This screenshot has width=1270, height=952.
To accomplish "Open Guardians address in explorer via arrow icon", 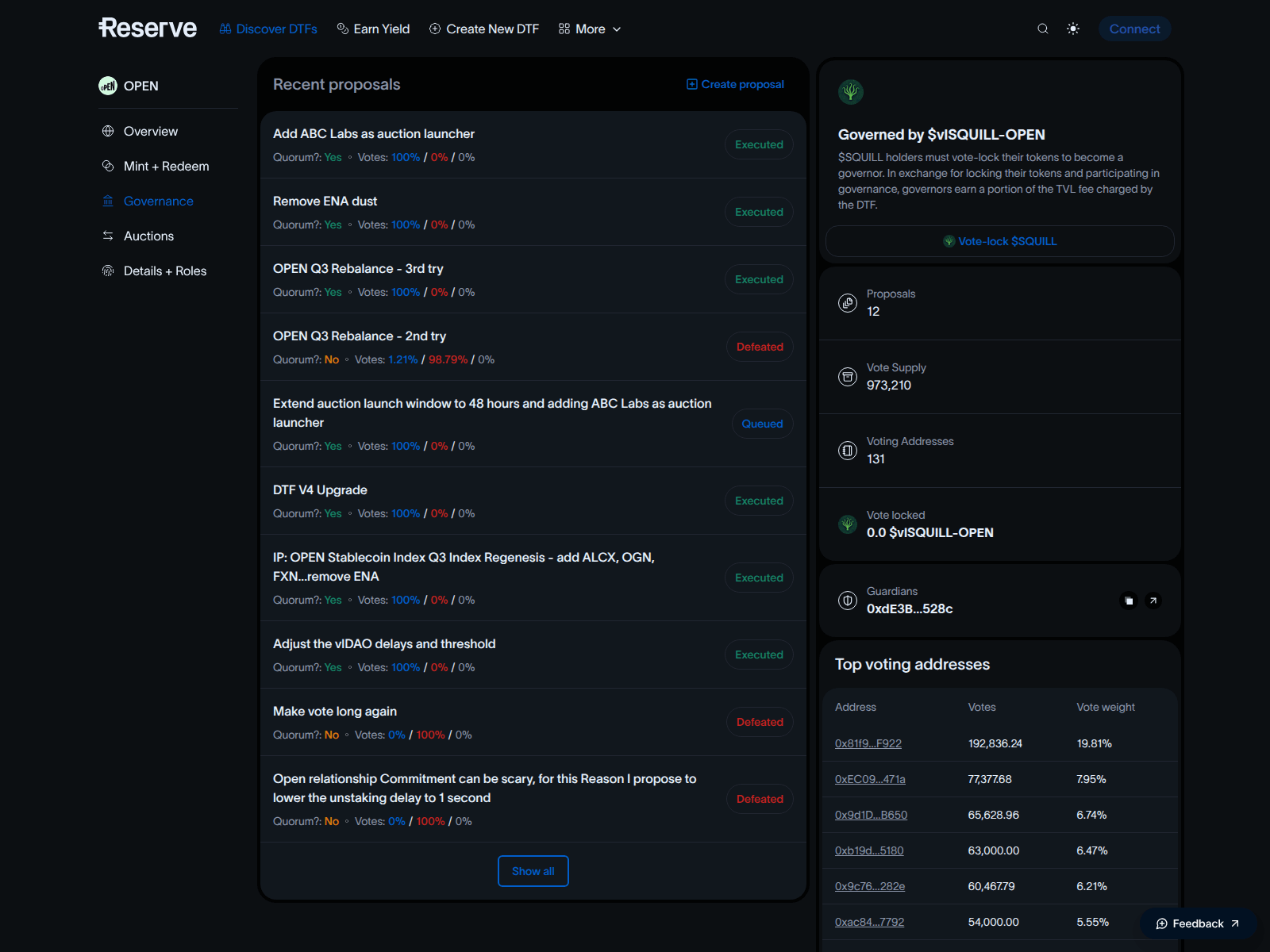I will pos(1153,601).
